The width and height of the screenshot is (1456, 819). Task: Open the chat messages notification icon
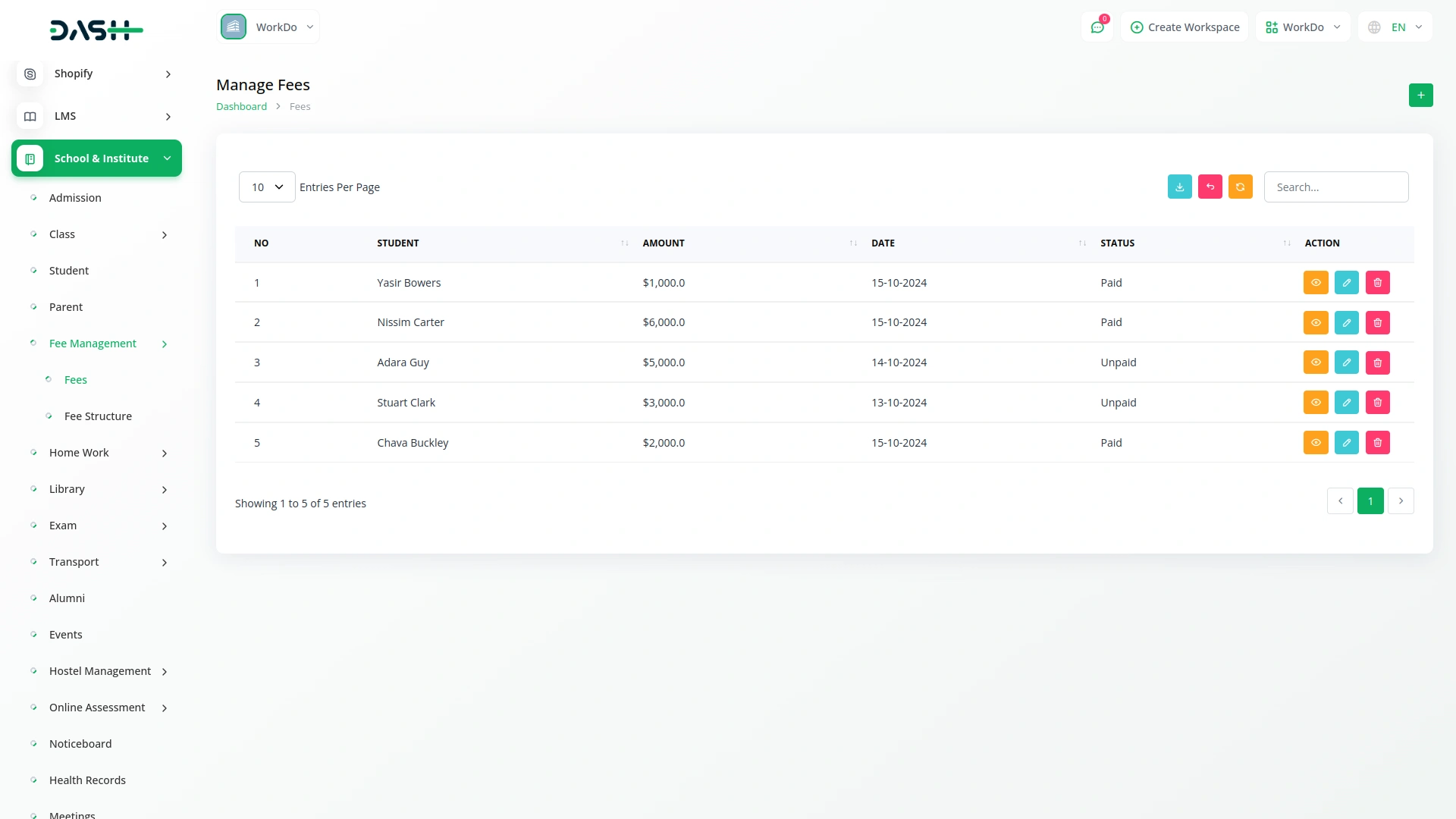point(1097,27)
